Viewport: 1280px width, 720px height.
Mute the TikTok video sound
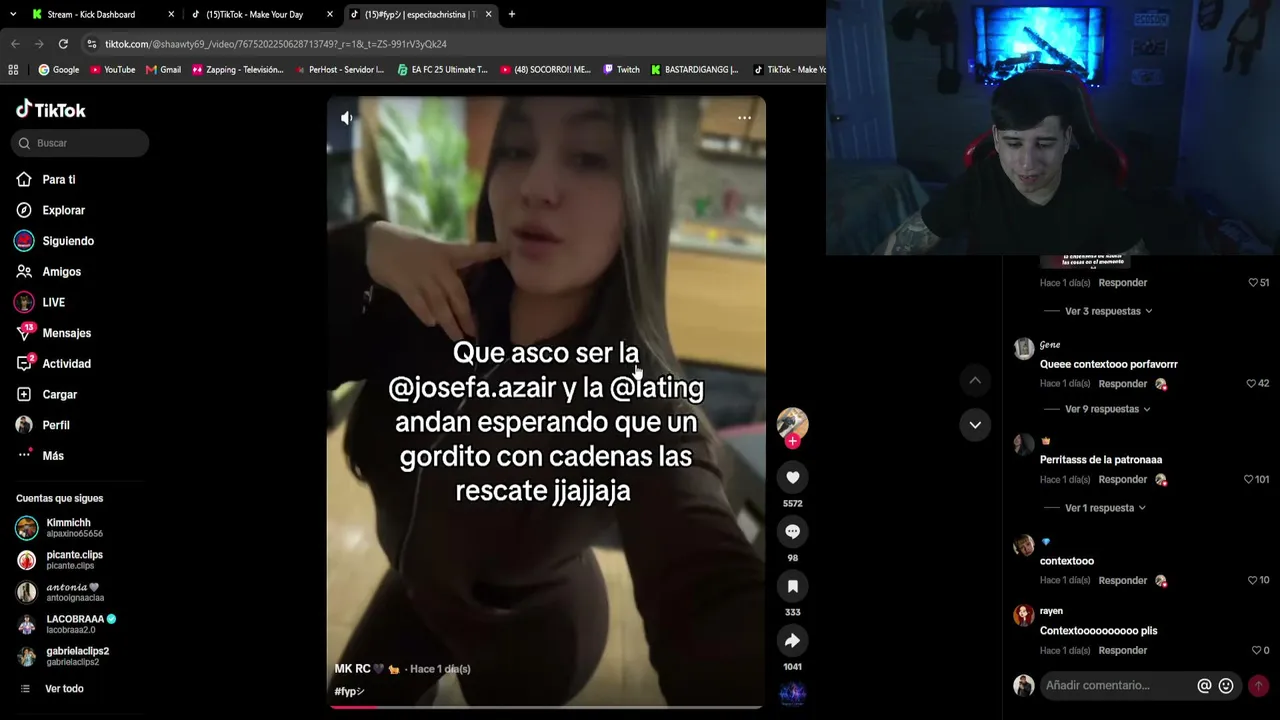[x=347, y=118]
